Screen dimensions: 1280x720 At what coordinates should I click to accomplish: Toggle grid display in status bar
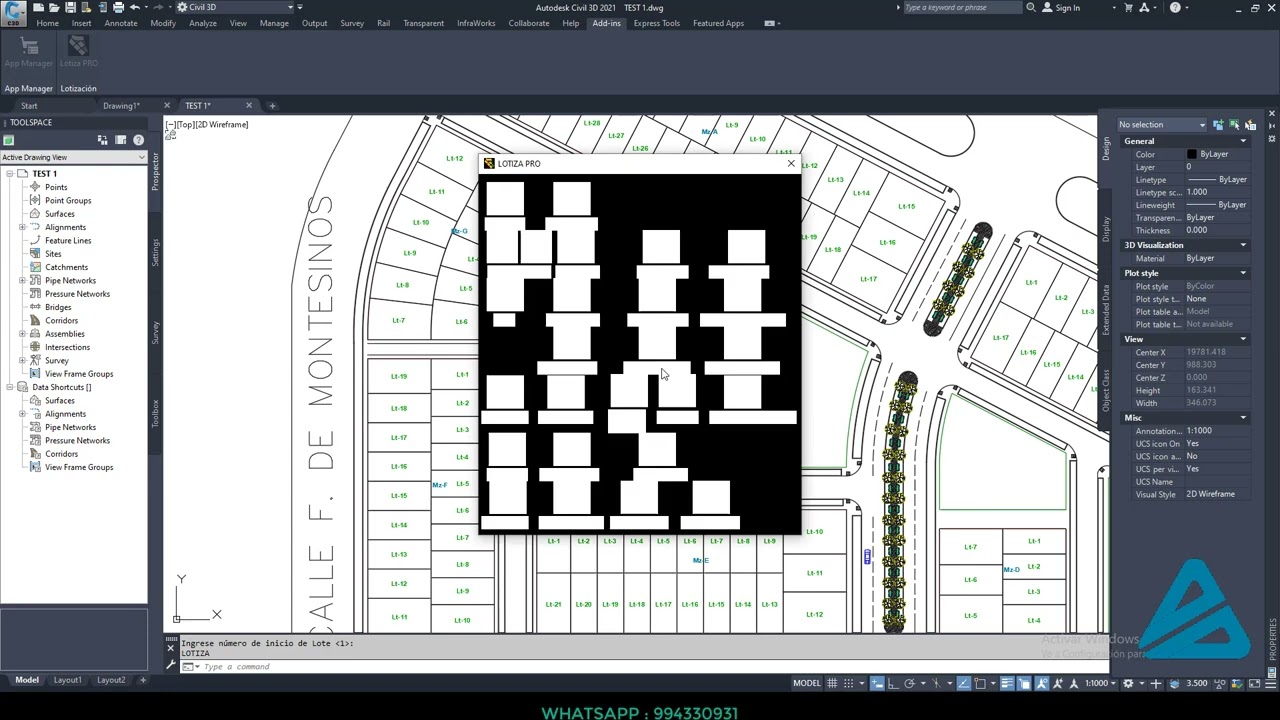coord(832,683)
